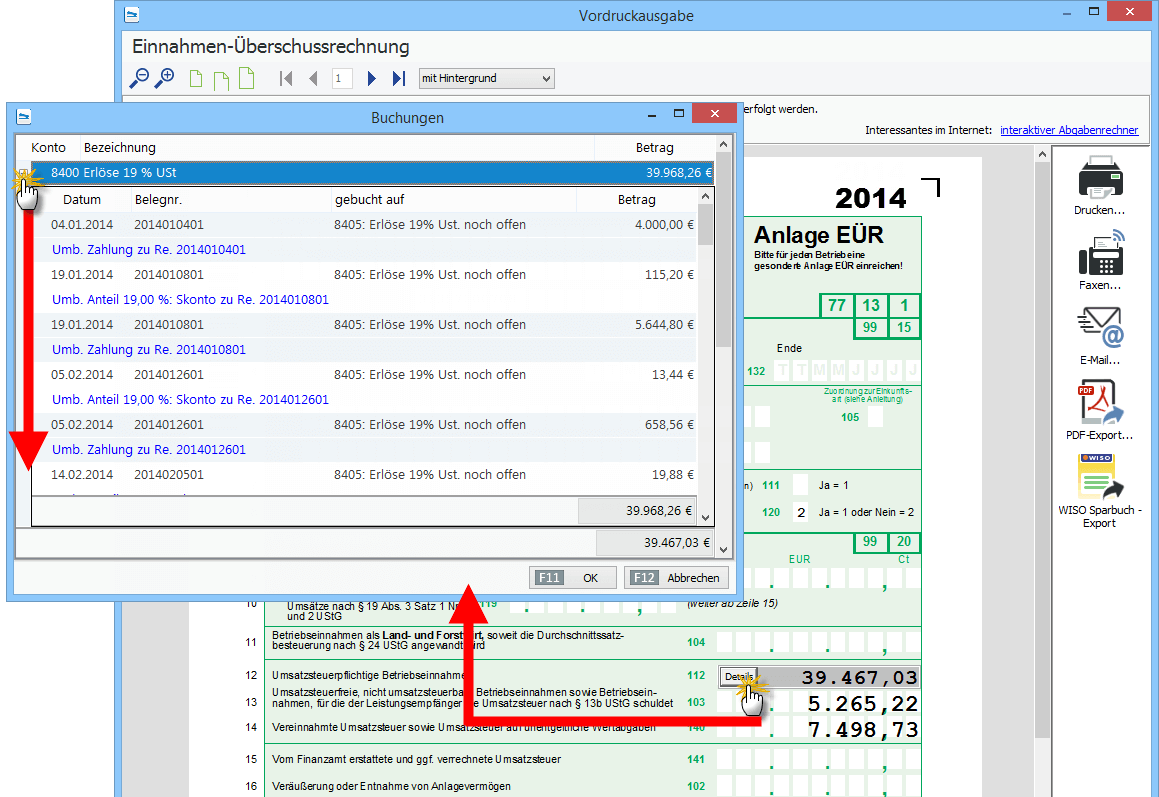Viewport: 1159px width, 797px height.
Task: Open the interaktiver Abgabenrechner link
Action: point(1068,130)
